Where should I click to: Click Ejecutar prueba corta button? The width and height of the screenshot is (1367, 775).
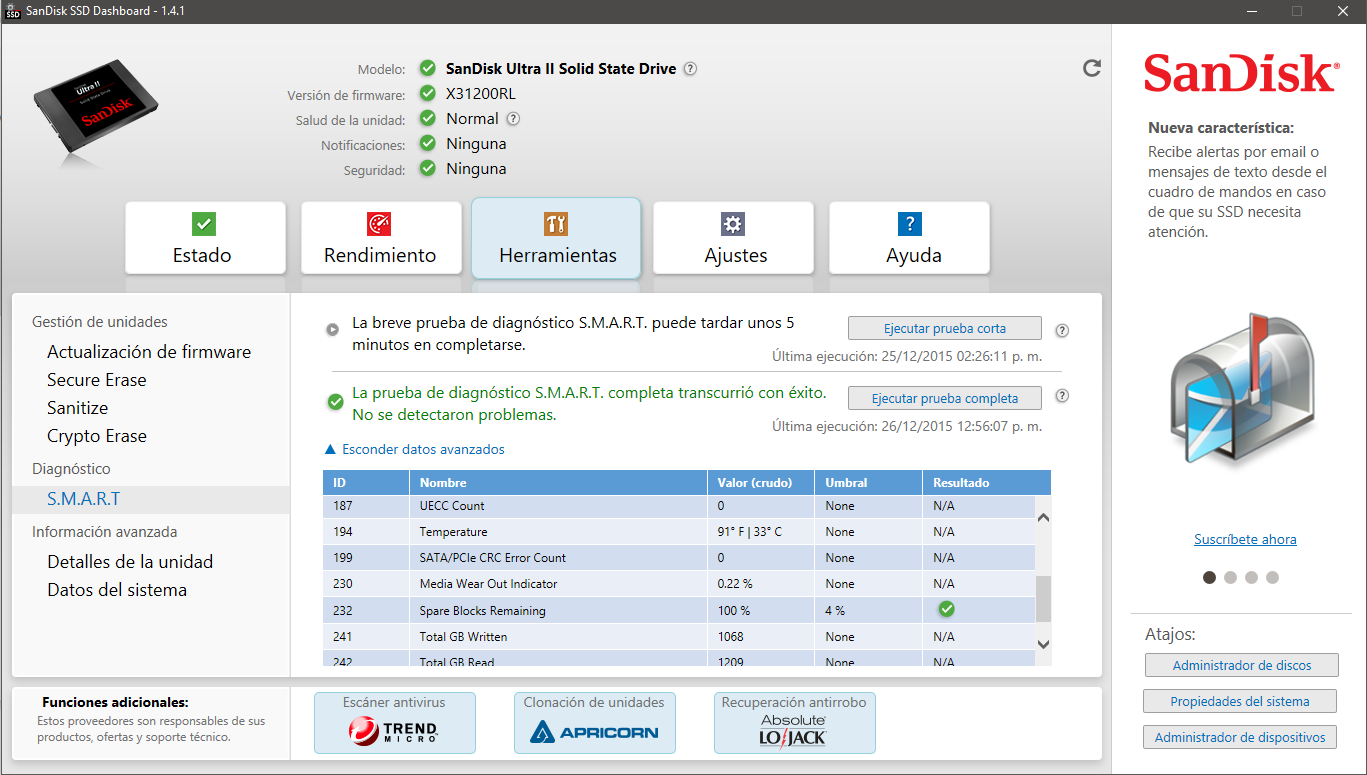tap(945, 328)
